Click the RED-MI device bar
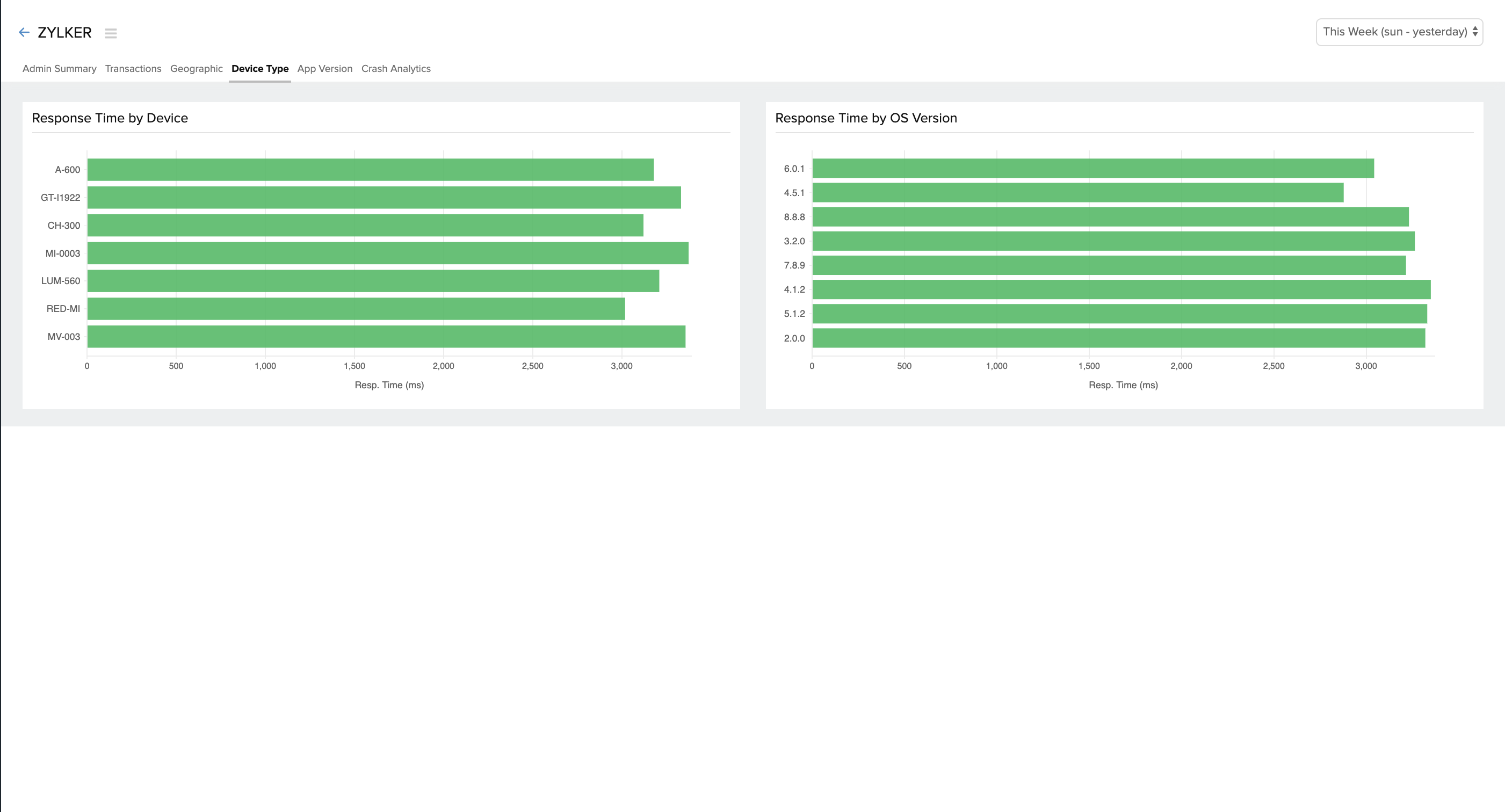This screenshot has height=812, width=1505. coord(356,308)
